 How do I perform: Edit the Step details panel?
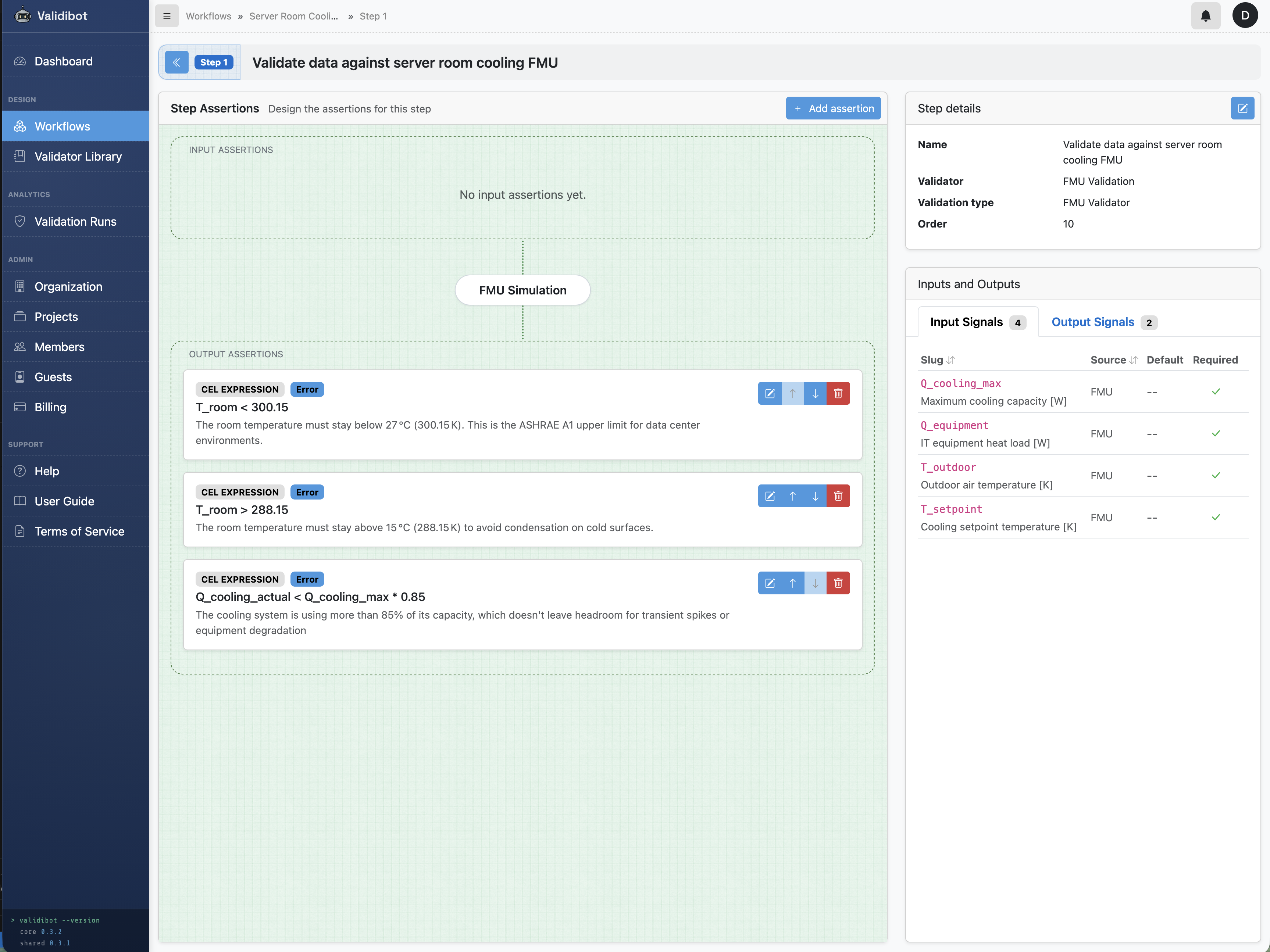1242,108
